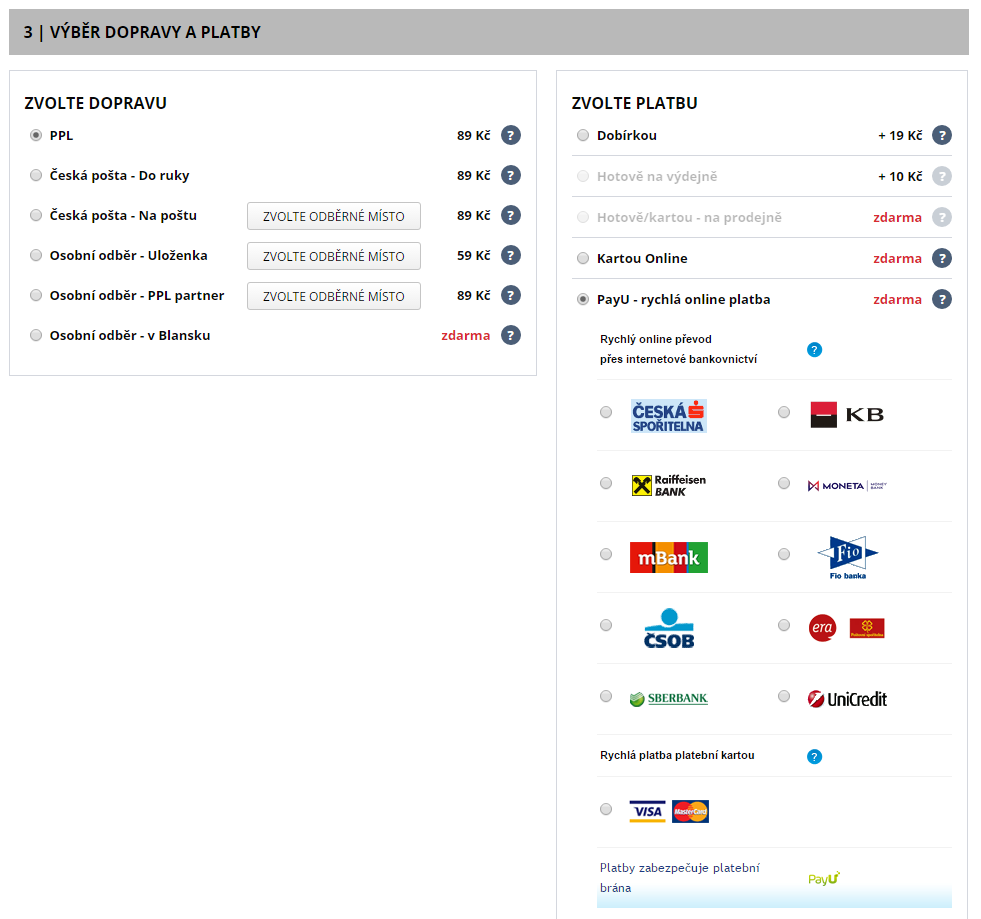Viewport: 981px width, 919px height.
Task: Pick Moneta bank radio button
Action: [783, 483]
